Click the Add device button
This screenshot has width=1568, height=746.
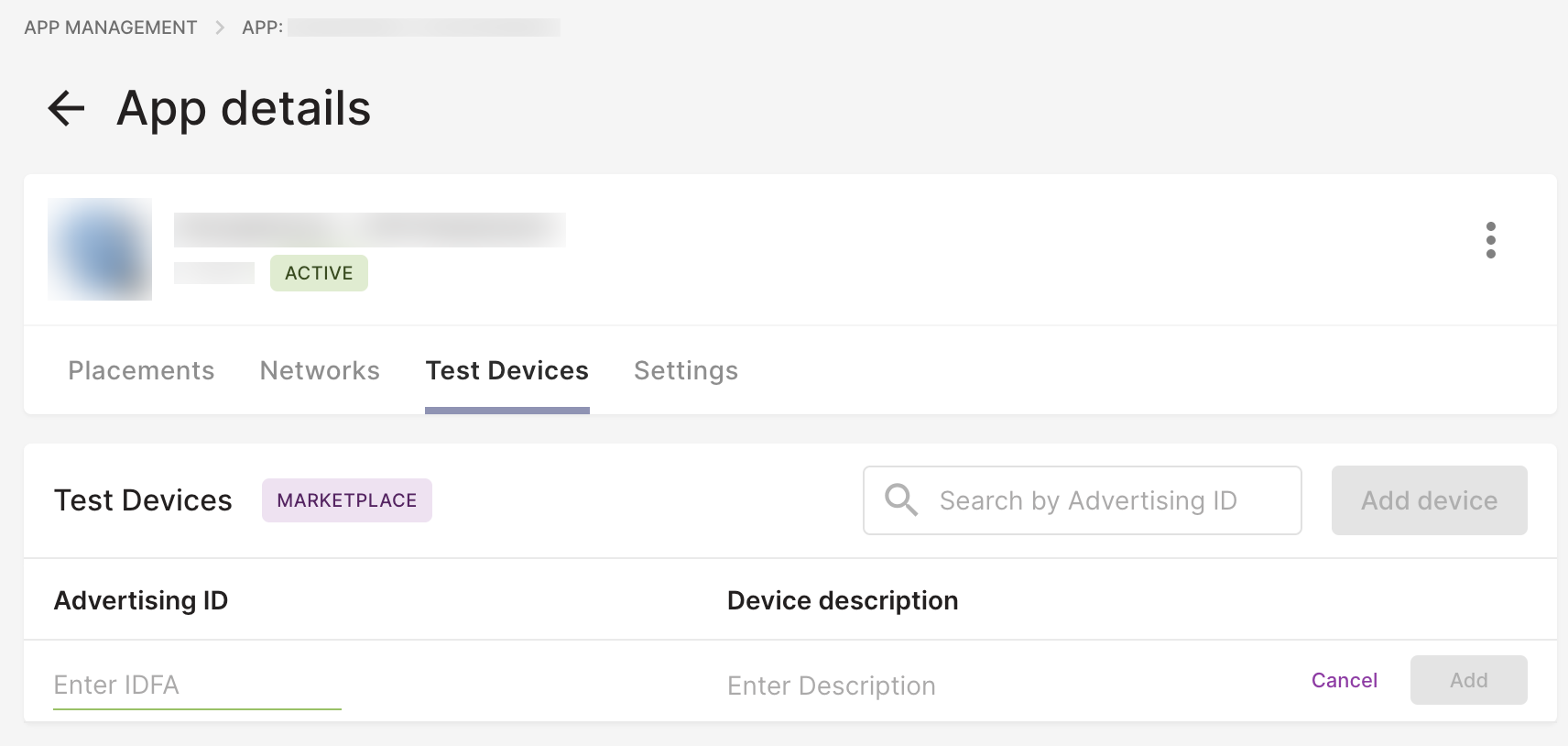pyautogui.click(x=1429, y=500)
